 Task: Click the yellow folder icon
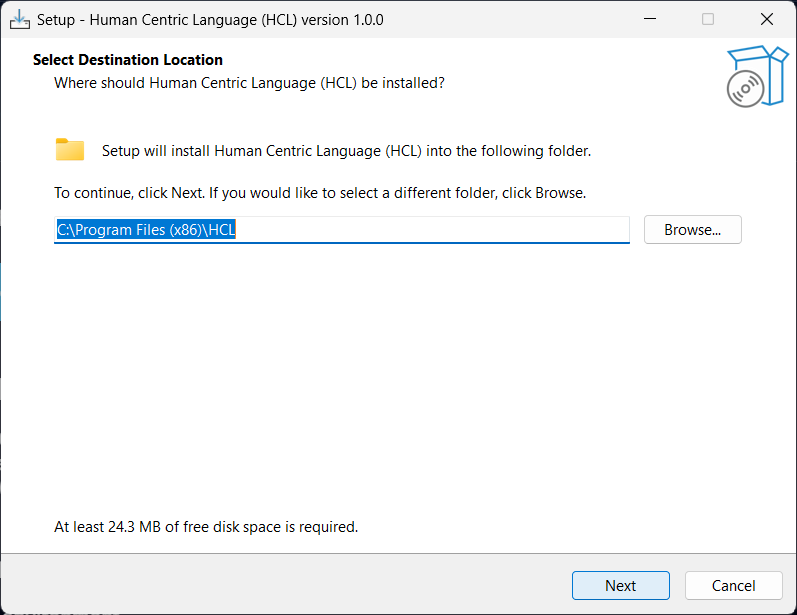coord(70,149)
